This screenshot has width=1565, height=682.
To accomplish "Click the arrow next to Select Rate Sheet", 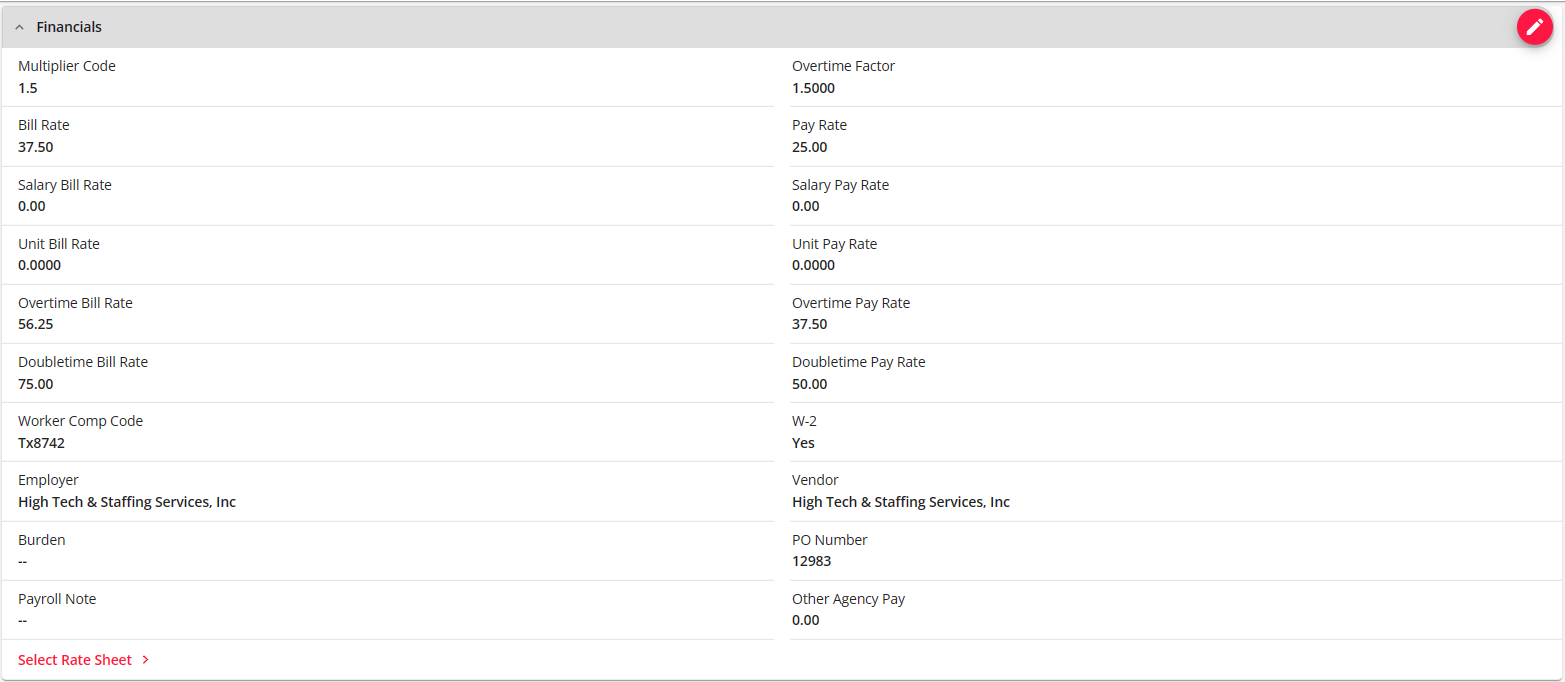I will [x=146, y=660].
